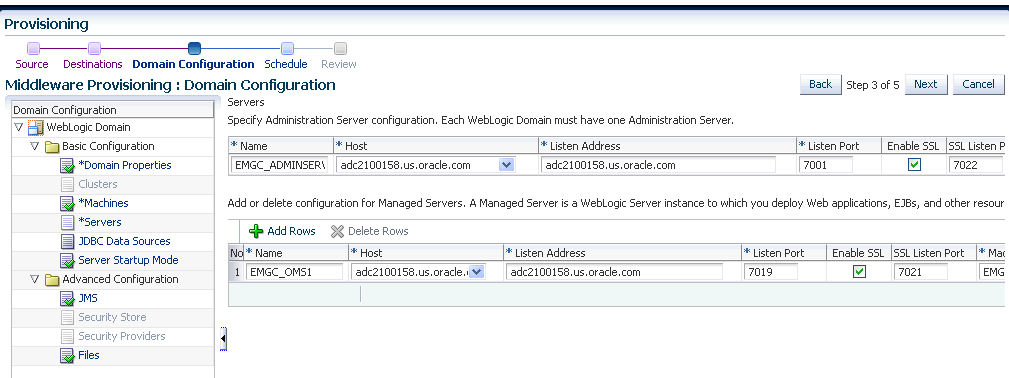1009x378 pixels.
Task: Open JDBC Data Sources in tree
Action: pyautogui.click(x=124, y=241)
